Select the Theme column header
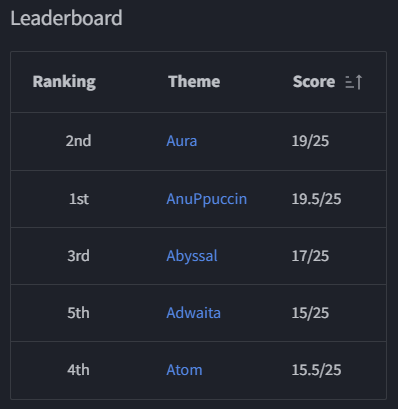 point(194,82)
